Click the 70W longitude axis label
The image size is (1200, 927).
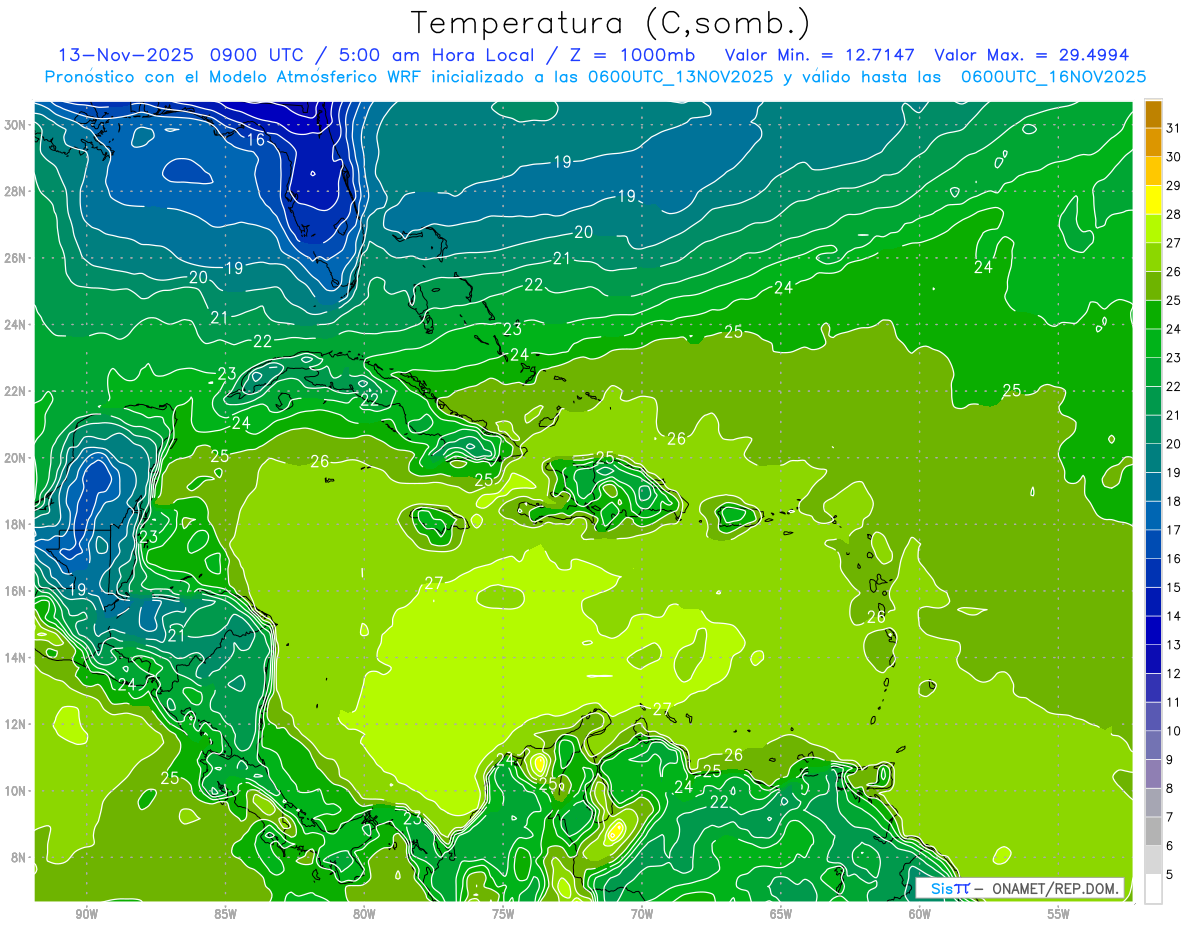[642, 914]
